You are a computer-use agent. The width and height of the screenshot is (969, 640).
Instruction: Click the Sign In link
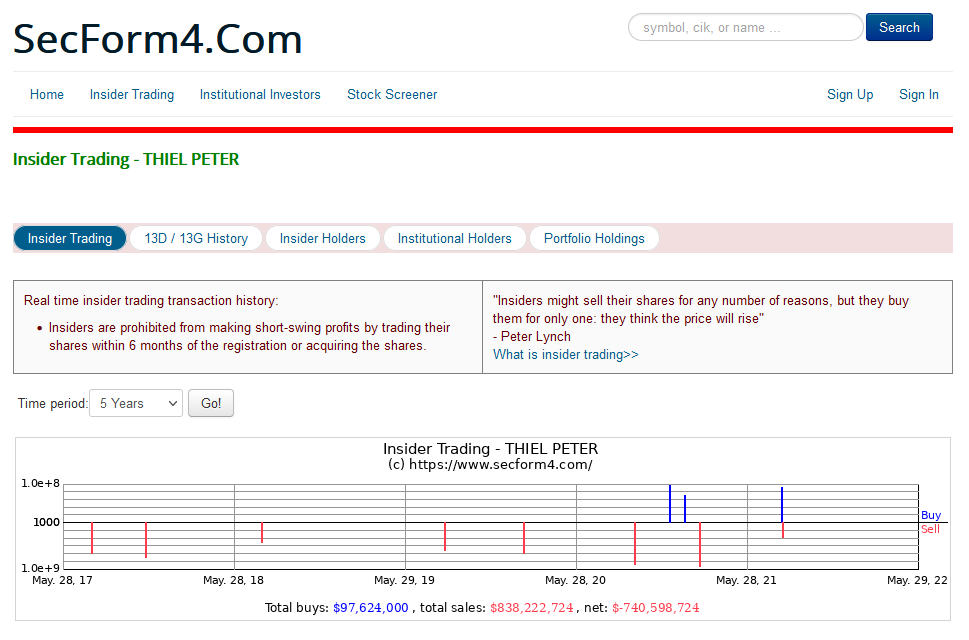pos(918,95)
